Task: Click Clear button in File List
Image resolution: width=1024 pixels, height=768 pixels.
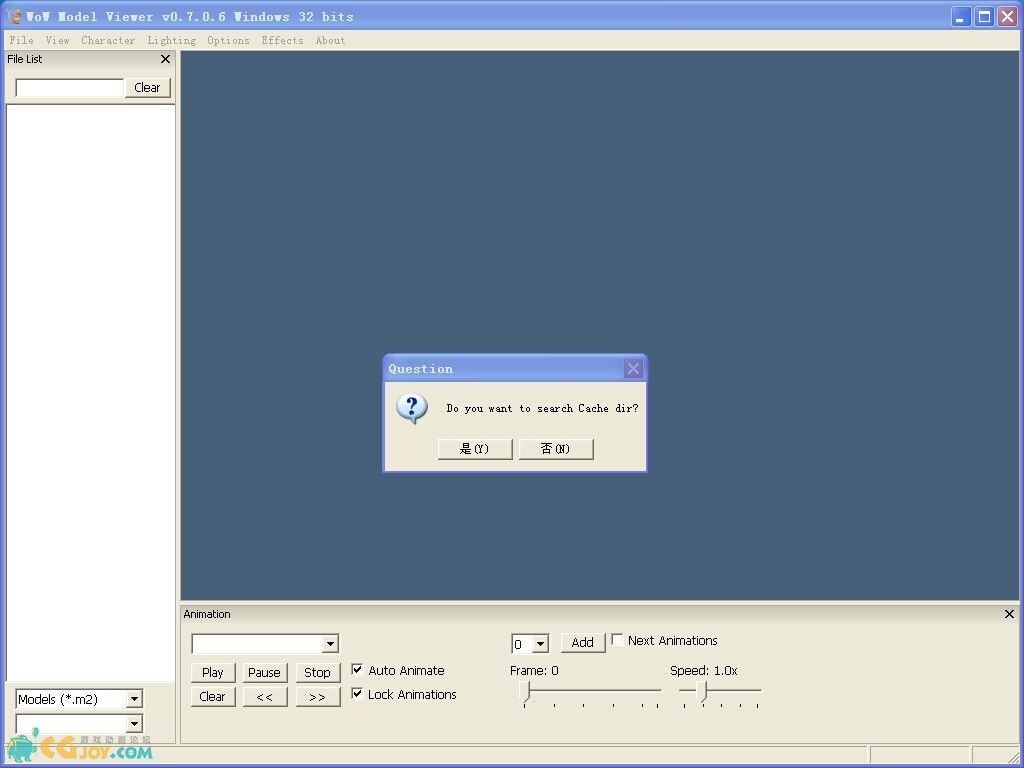Action: point(148,88)
